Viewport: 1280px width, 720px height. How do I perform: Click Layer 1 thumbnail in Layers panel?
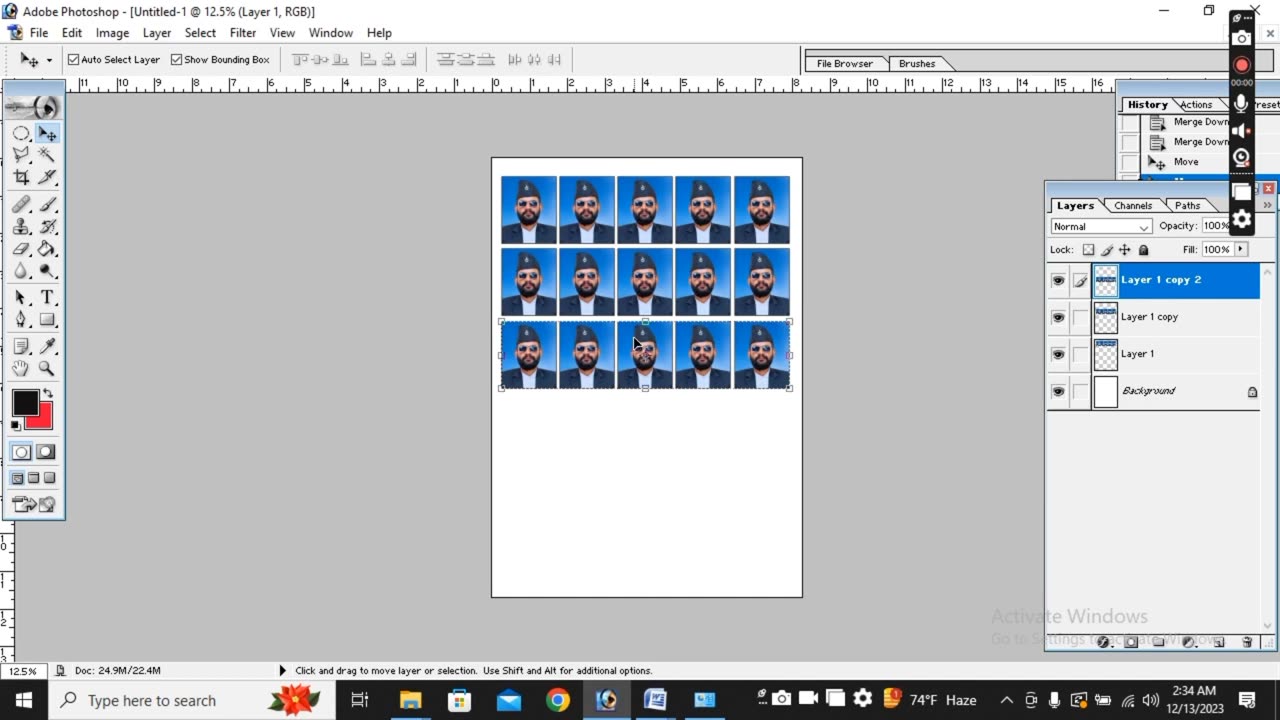coord(1105,355)
